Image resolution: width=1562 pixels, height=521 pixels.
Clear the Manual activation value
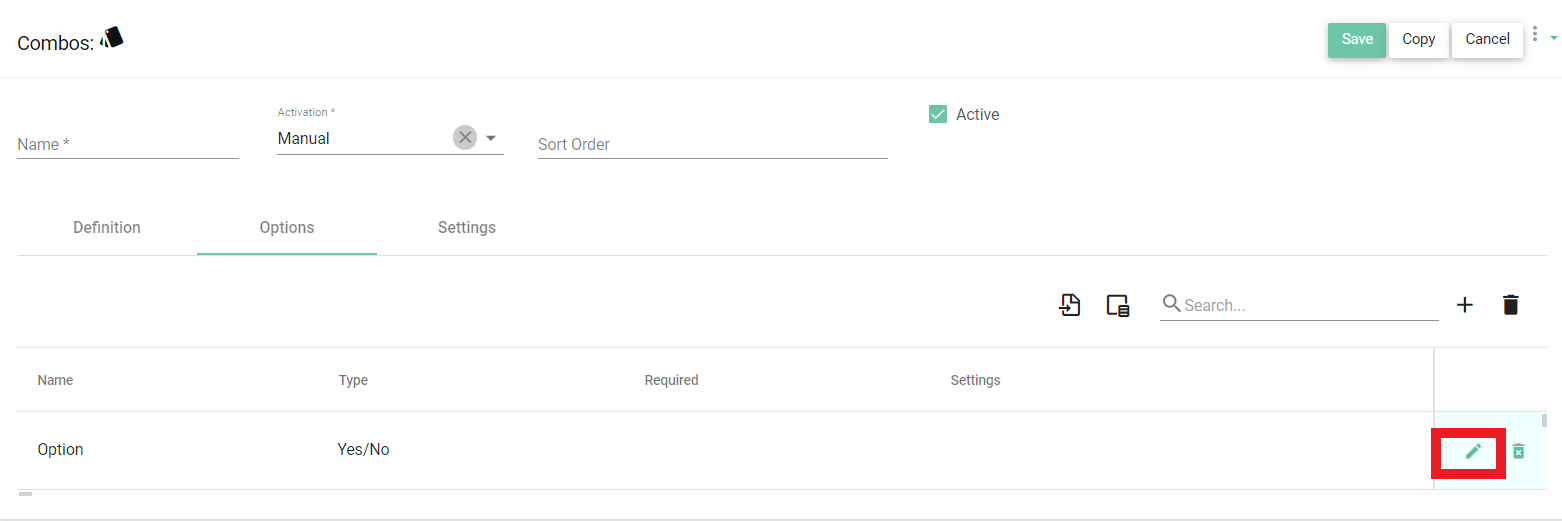point(465,138)
